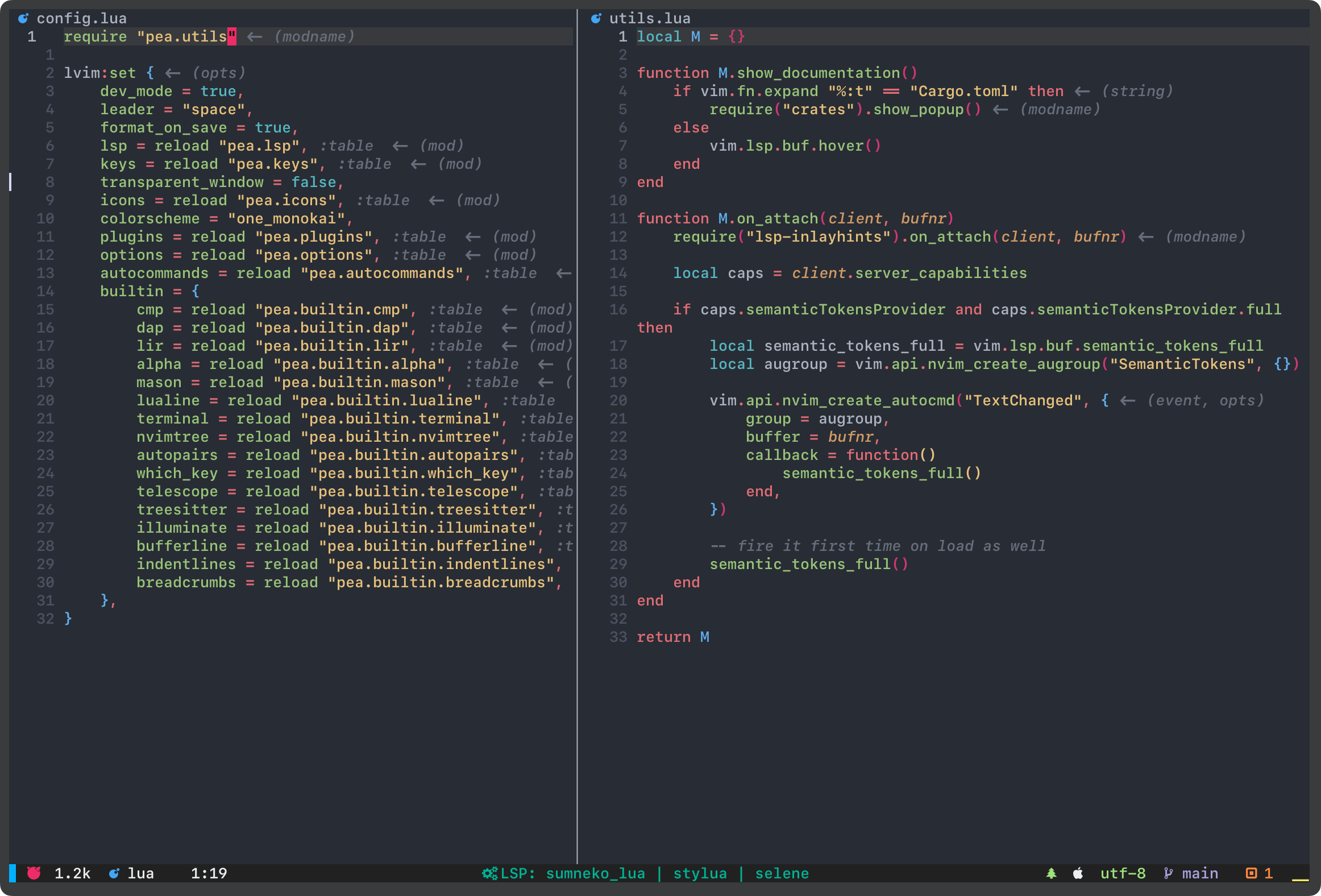
Task: Click "group = augroup," line
Action: (819, 418)
